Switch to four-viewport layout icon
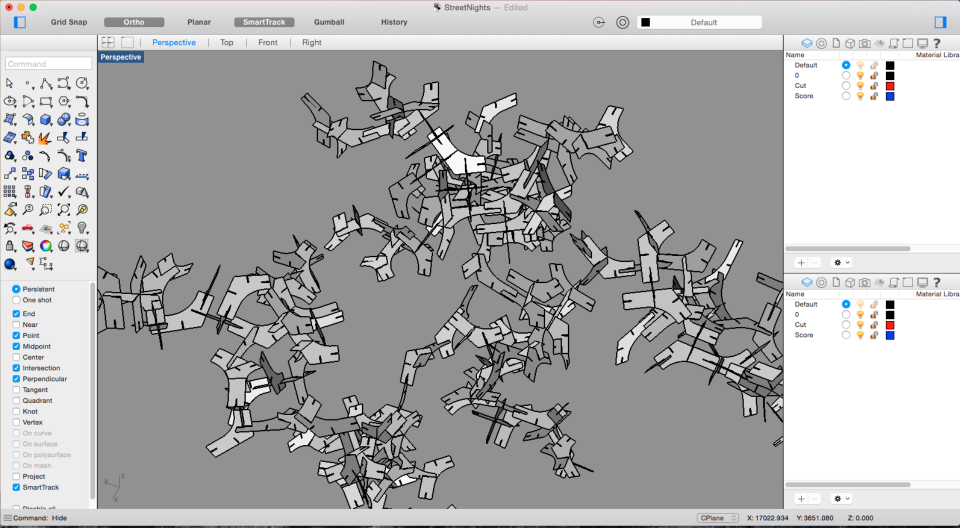 (x=108, y=43)
